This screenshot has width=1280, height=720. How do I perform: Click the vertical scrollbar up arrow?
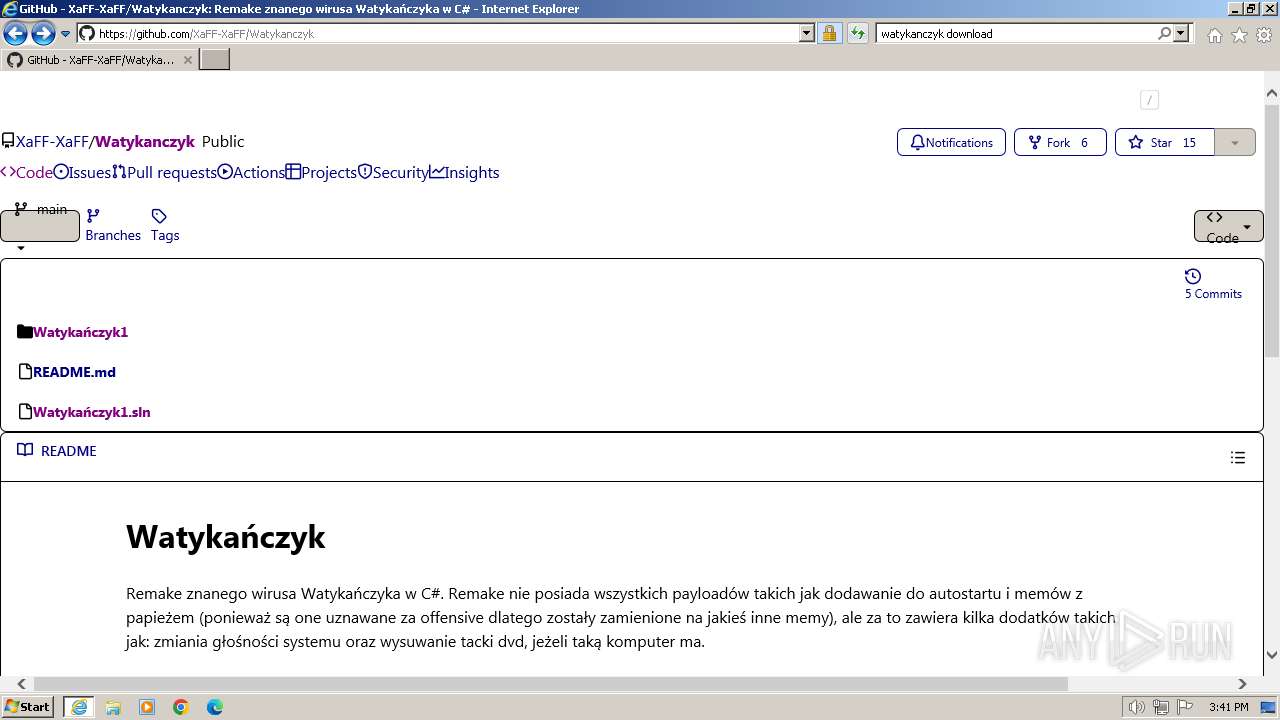tap(1272, 93)
